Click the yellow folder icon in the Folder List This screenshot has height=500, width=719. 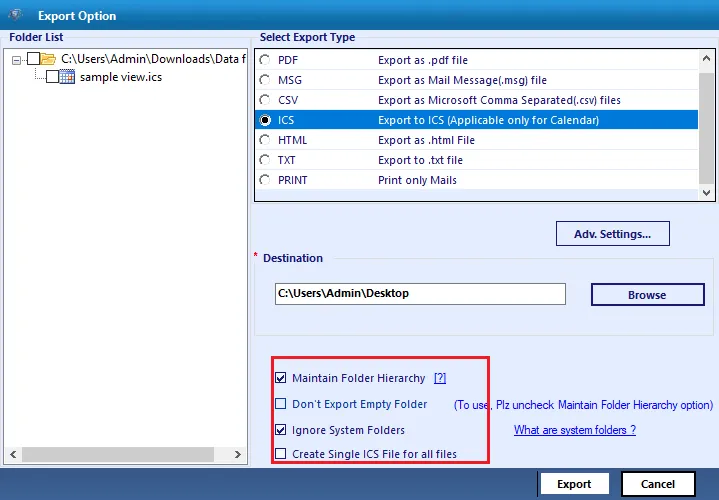pos(48,59)
